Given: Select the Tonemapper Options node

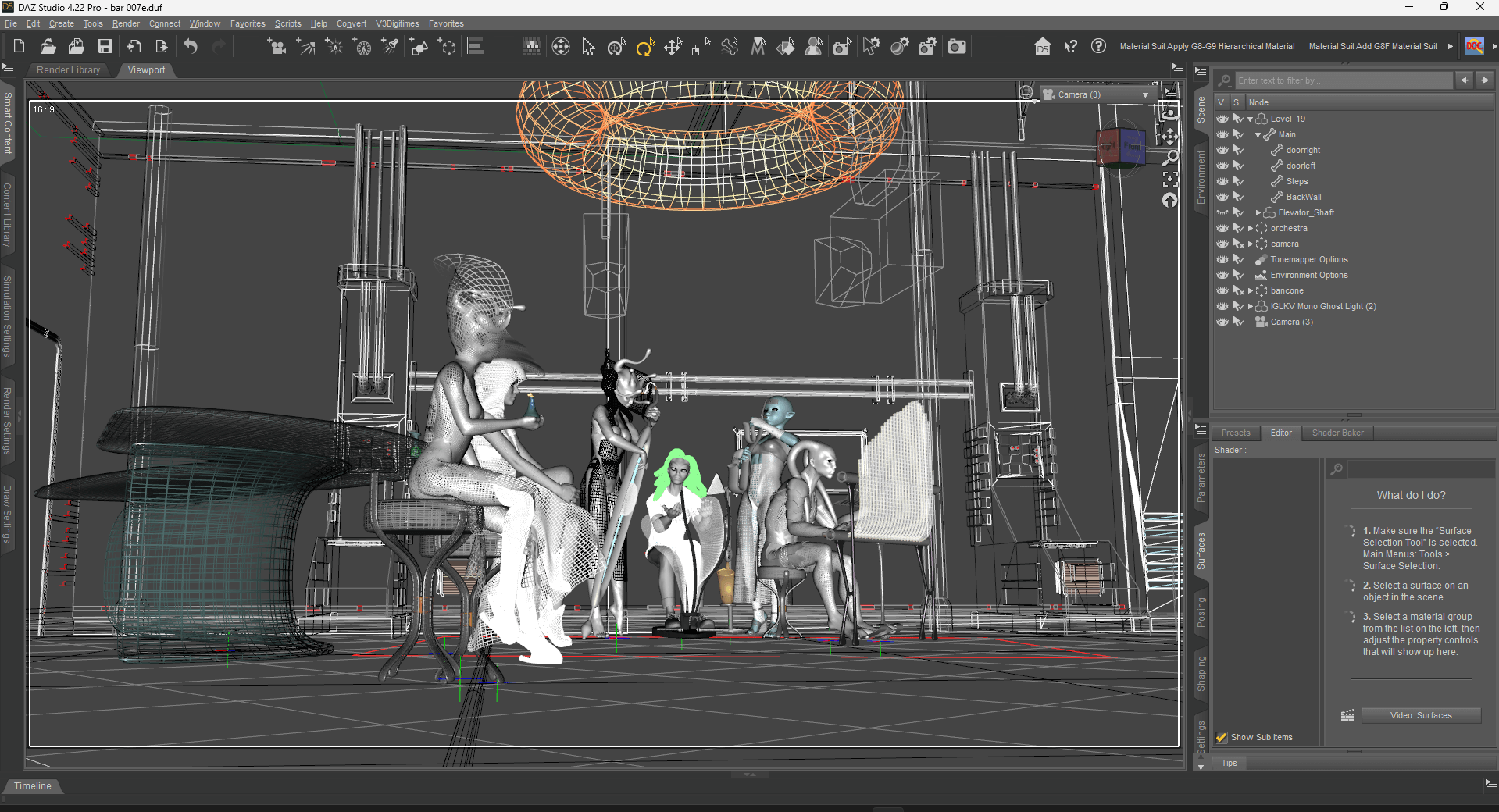Looking at the screenshot, I should tap(1308, 259).
